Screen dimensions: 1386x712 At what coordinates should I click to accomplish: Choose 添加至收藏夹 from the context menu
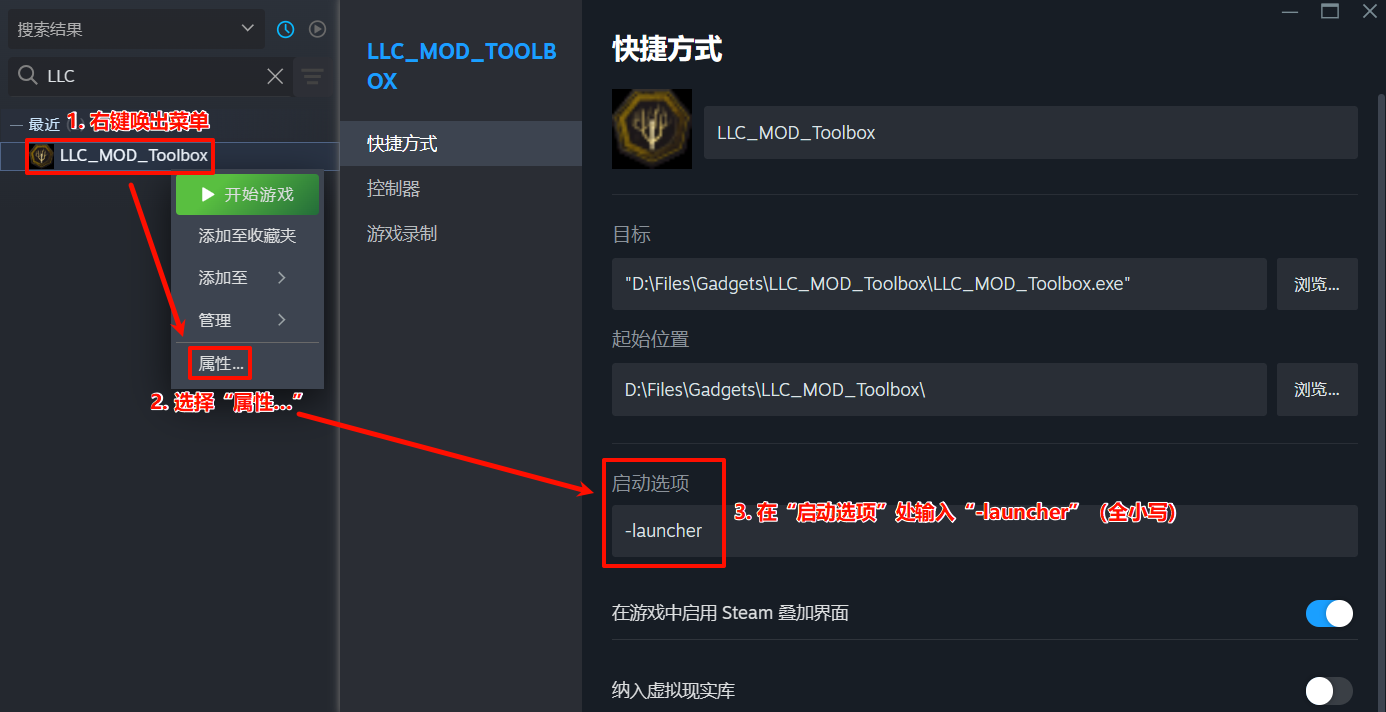coord(247,236)
